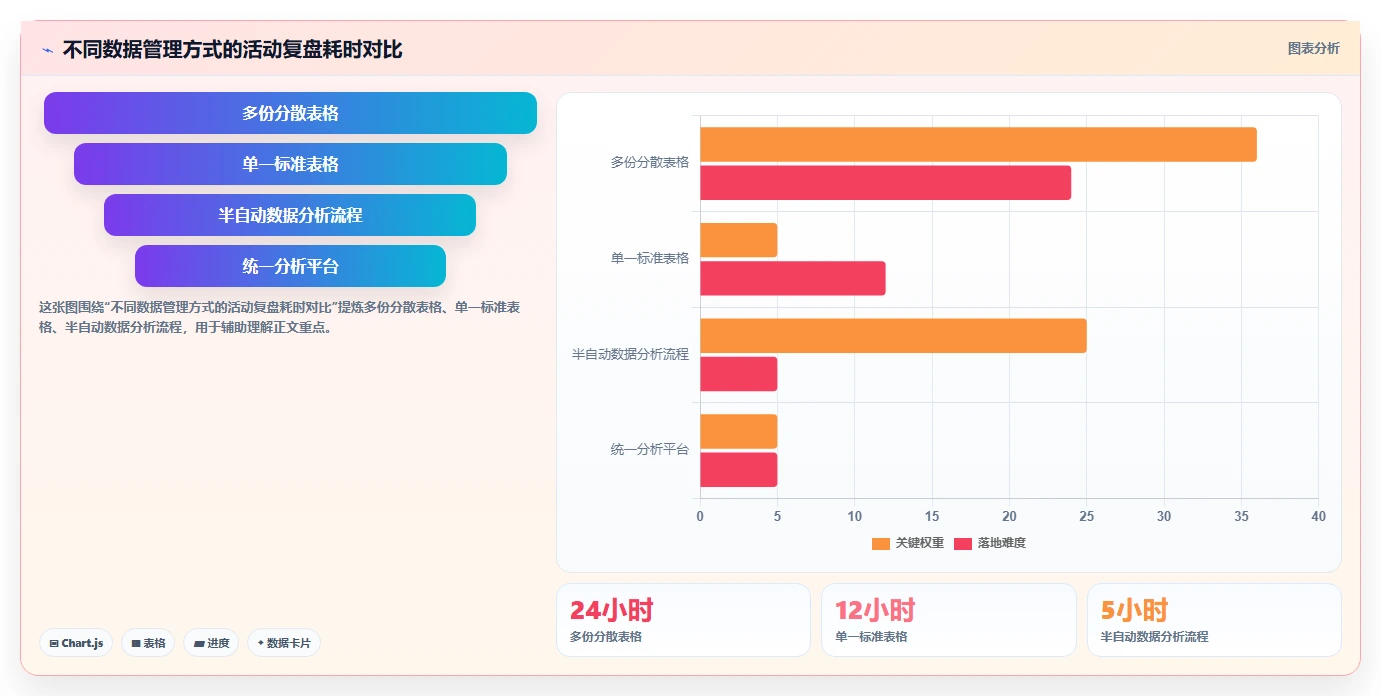Click the orange bar for 统一分析平台
The width and height of the screenshot is (1381, 696).
pyautogui.click(x=738, y=431)
